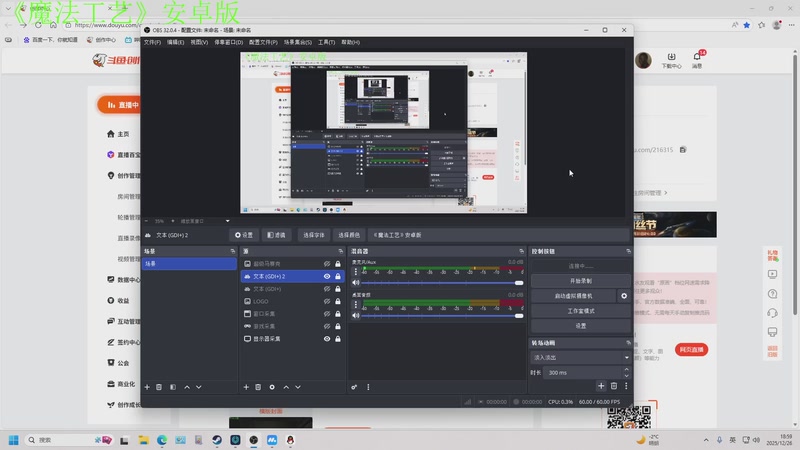Toggle visibility of the first source row
This screenshot has height=450, width=800.
(x=327, y=264)
